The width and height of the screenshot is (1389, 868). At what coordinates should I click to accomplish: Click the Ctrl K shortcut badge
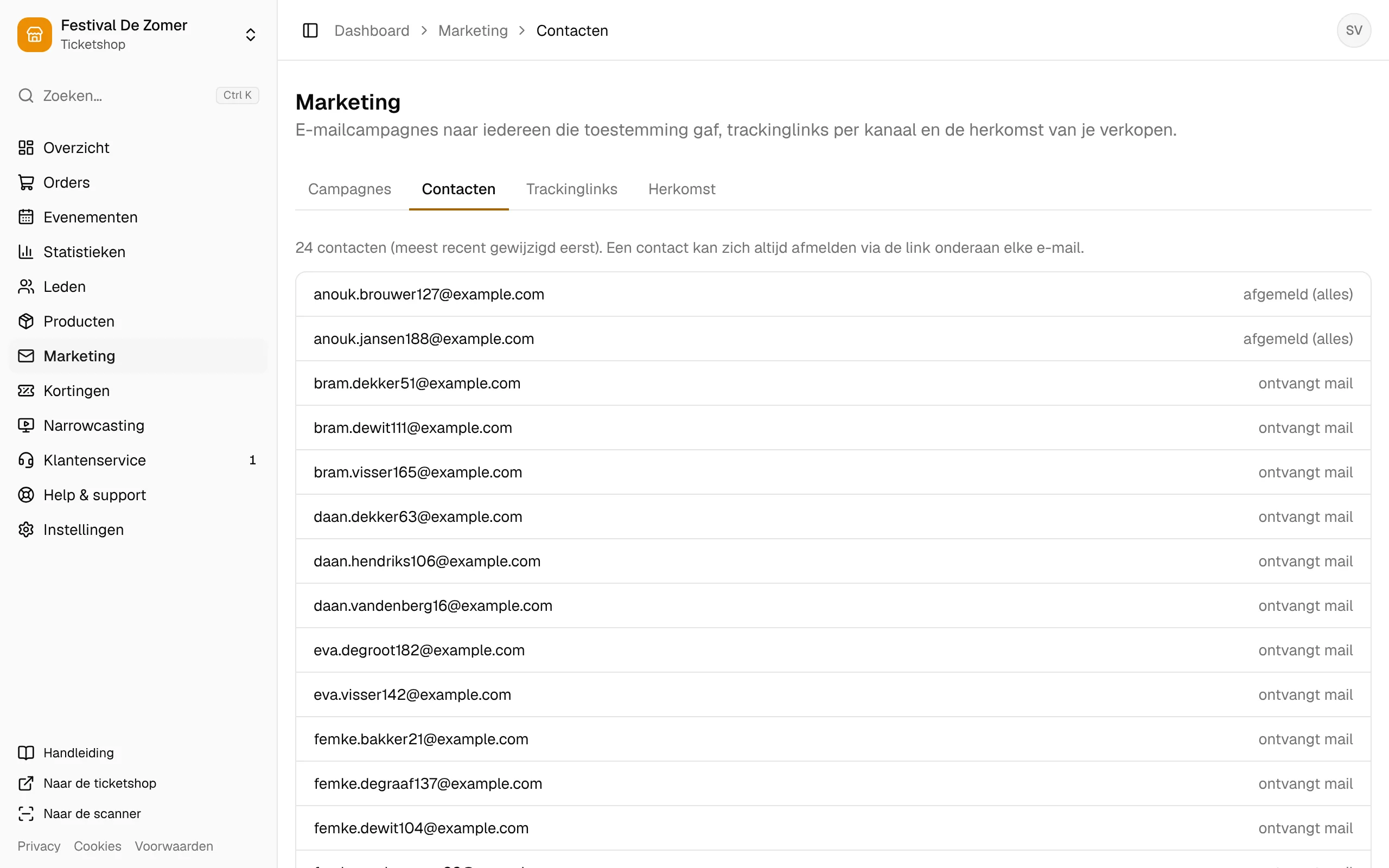(x=238, y=95)
